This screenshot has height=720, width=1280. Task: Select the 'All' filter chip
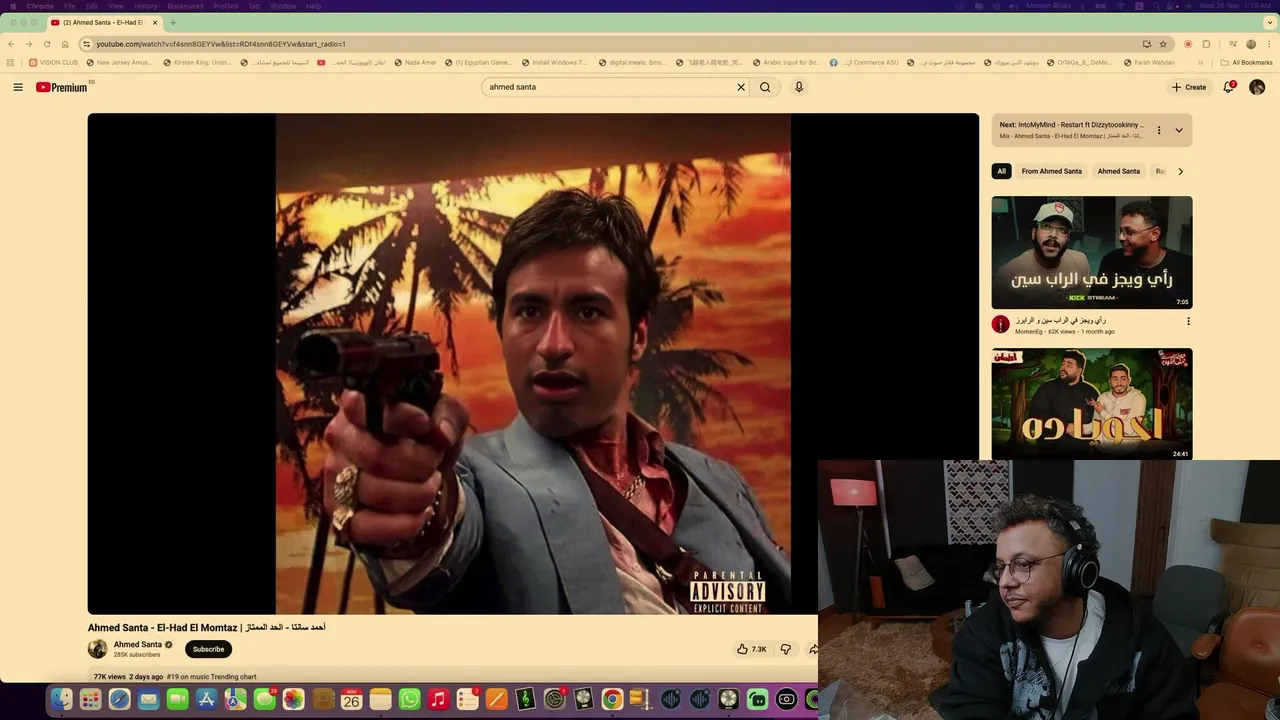(1001, 171)
